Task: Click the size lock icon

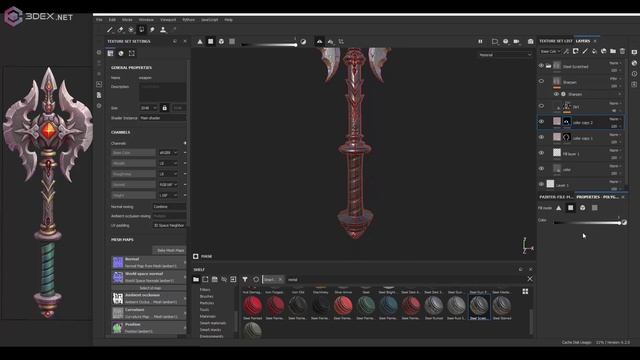Action: pyautogui.click(x=164, y=108)
